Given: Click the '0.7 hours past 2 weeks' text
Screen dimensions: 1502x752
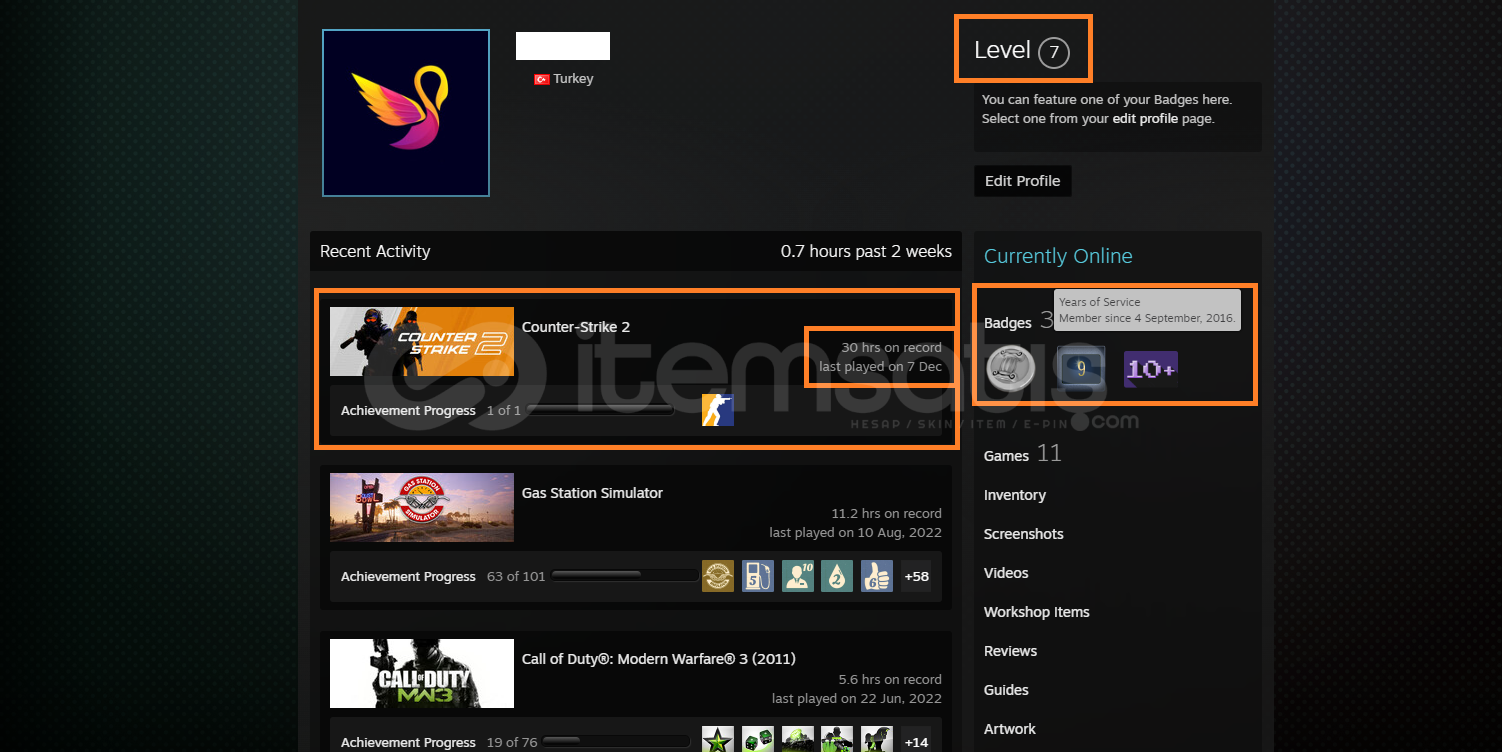Looking at the screenshot, I should click(866, 251).
